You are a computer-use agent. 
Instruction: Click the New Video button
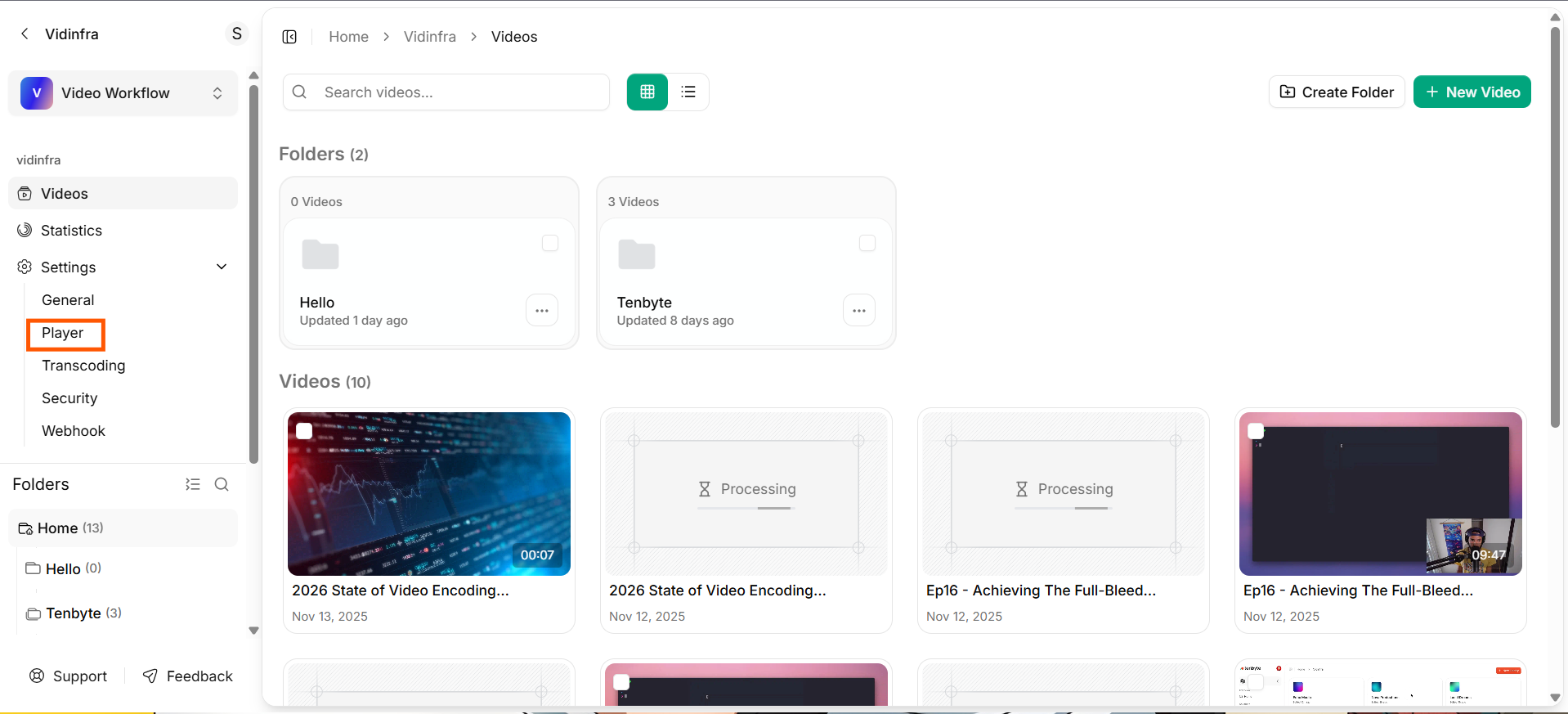(1472, 92)
